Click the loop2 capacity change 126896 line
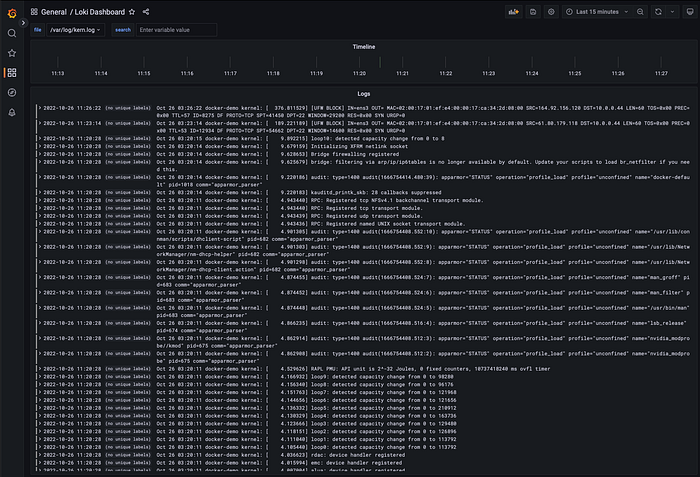The width and height of the screenshot is (700, 477). click(306, 431)
